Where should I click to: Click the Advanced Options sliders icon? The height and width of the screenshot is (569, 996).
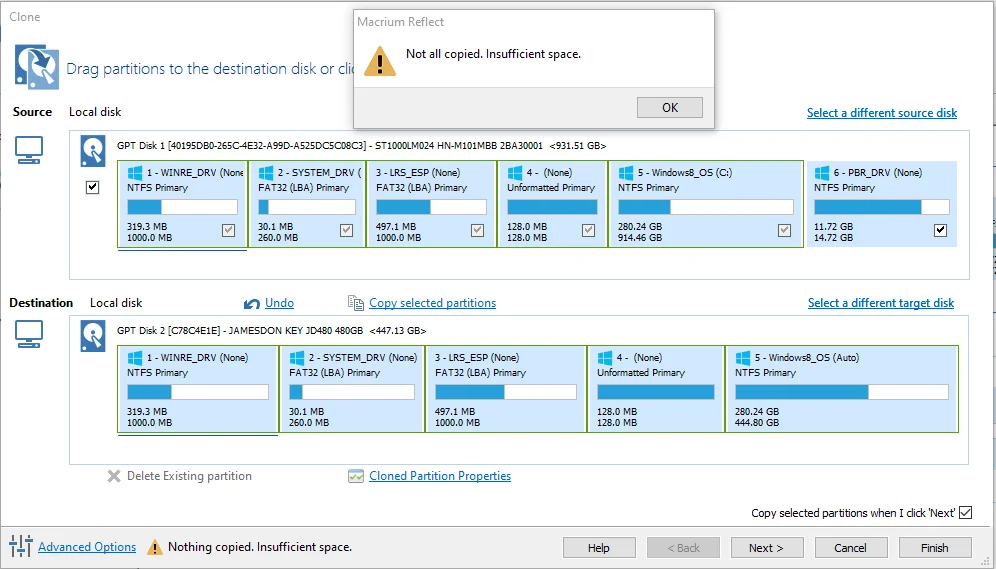click(x=21, y=546)
